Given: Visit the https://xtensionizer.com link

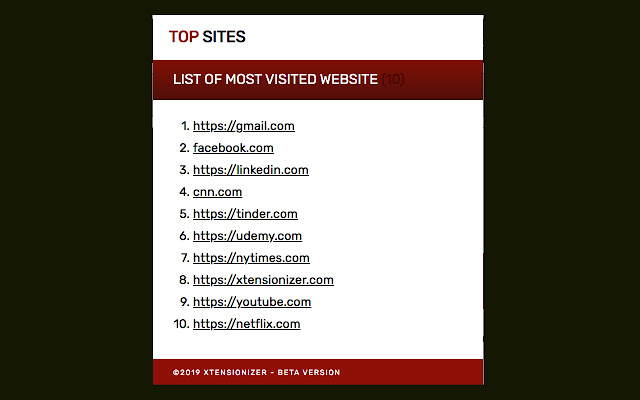Looking at the screenshot, I should (x=263, y=280).
